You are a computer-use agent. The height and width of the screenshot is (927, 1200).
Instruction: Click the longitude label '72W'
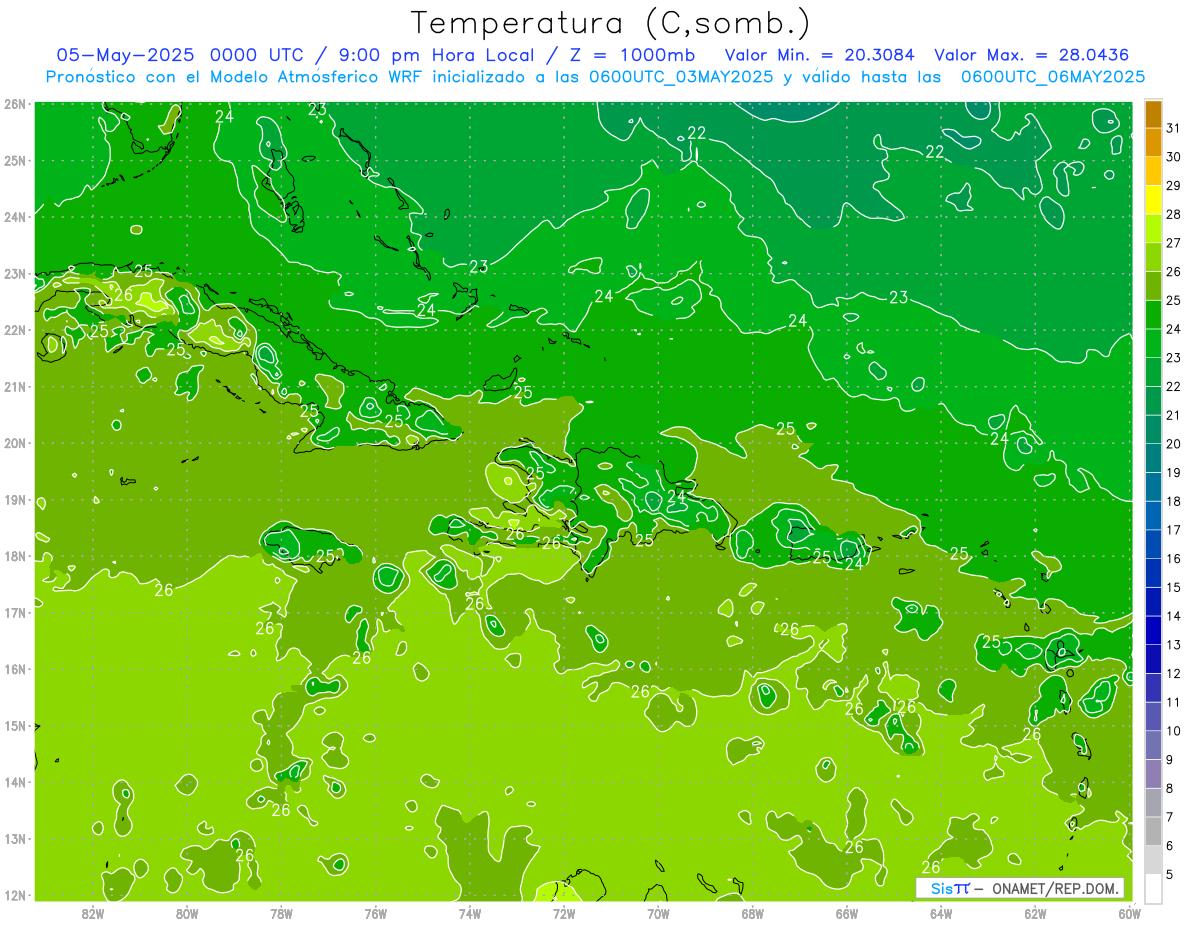564,914
